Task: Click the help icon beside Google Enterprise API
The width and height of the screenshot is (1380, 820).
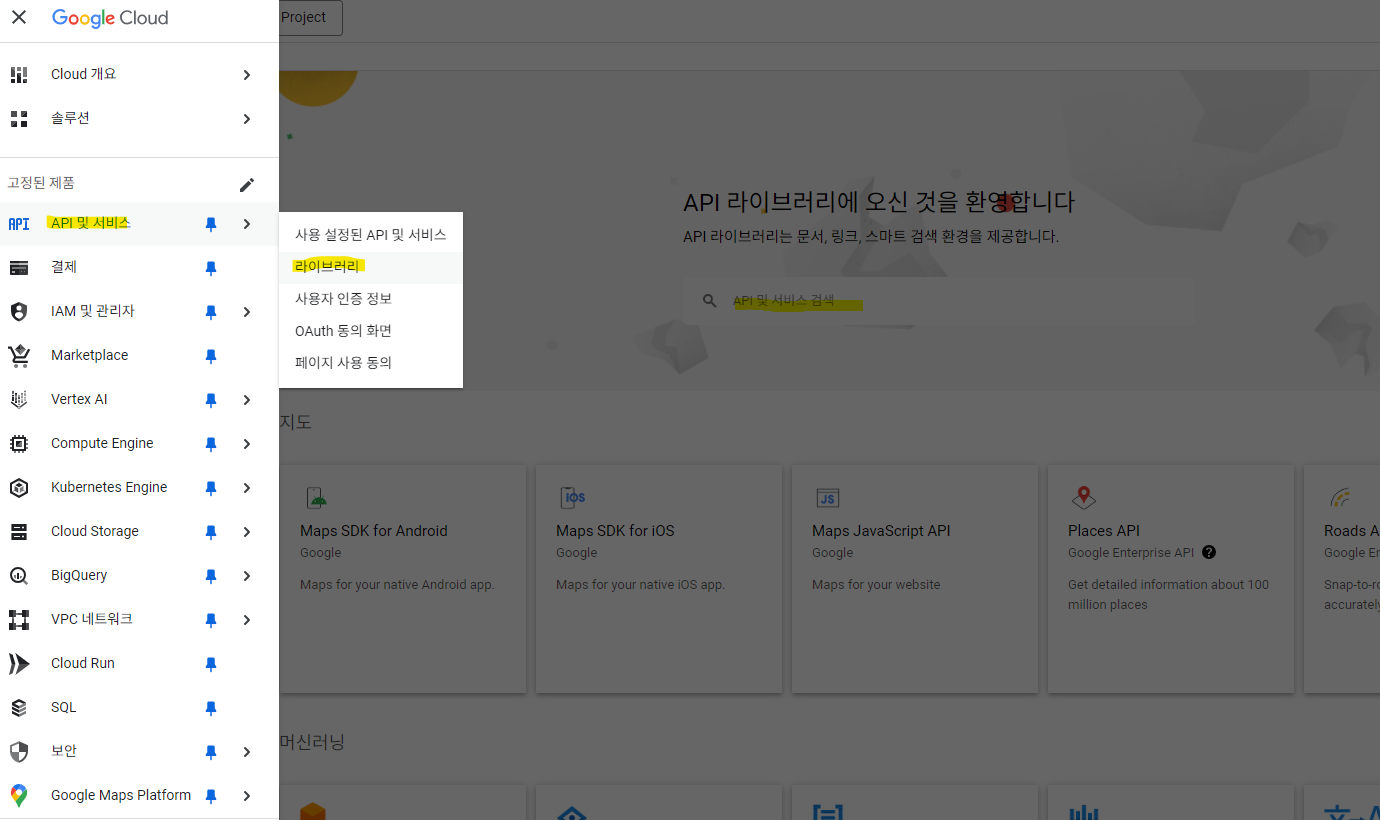Action: tap(1209, 552)
